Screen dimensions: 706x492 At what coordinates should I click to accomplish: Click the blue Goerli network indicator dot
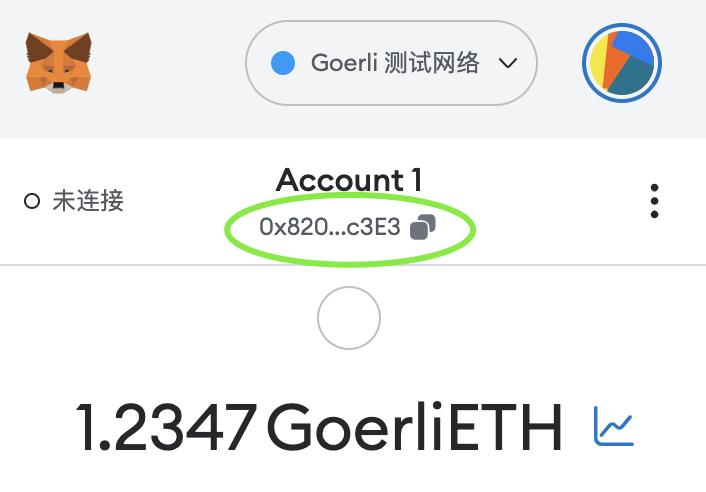(283, 63)
